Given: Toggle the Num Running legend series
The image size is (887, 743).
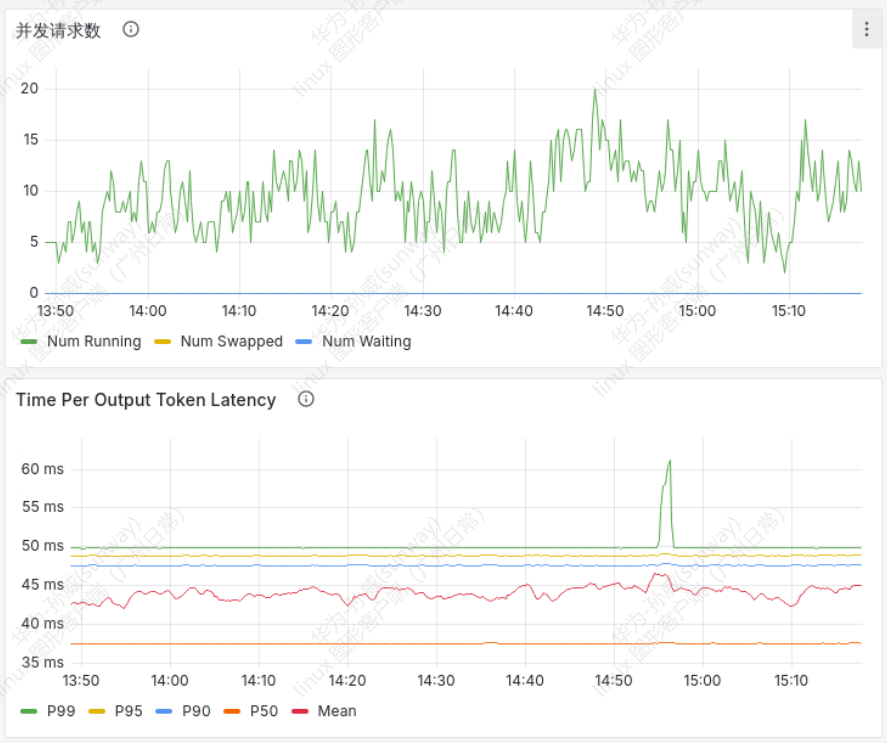Looking at the screenshot, I should tap(94, 341).
